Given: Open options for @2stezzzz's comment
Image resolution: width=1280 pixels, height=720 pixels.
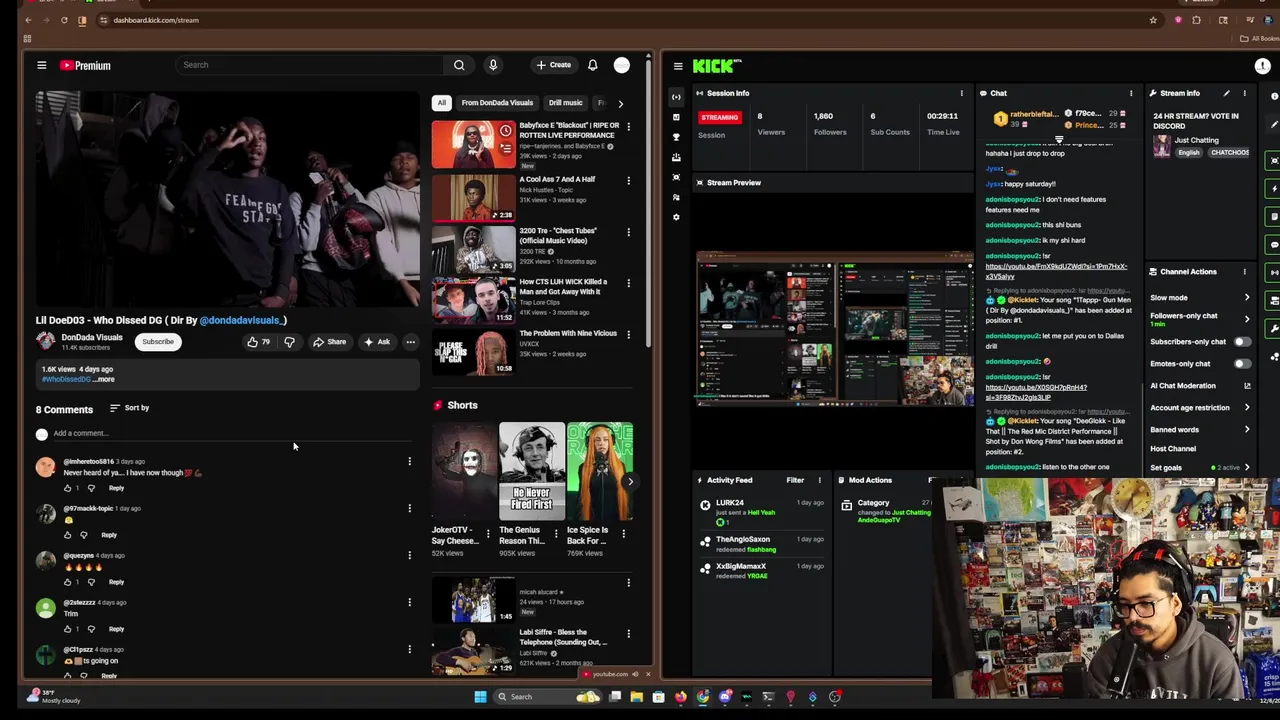Looking at the screenshot, I should point(409,602).
